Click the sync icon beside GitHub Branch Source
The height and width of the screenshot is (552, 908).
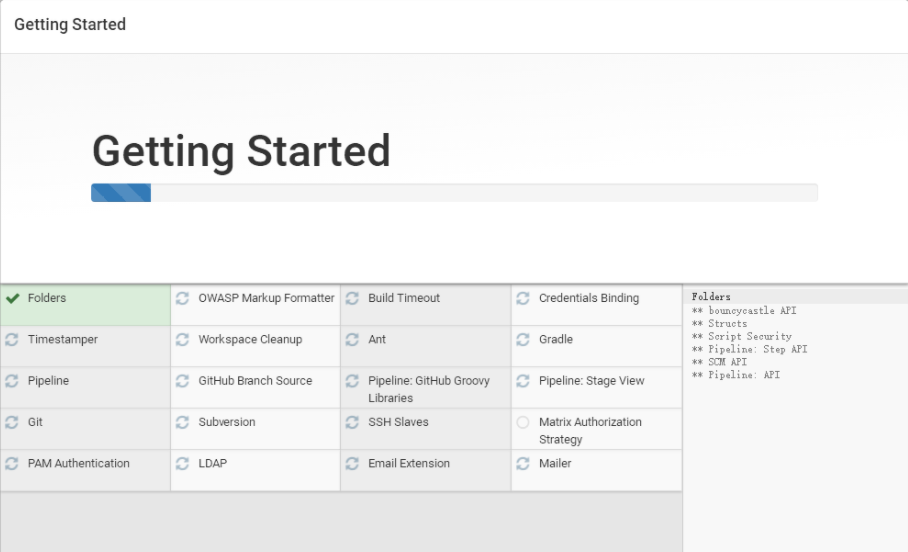coord(182,381)
